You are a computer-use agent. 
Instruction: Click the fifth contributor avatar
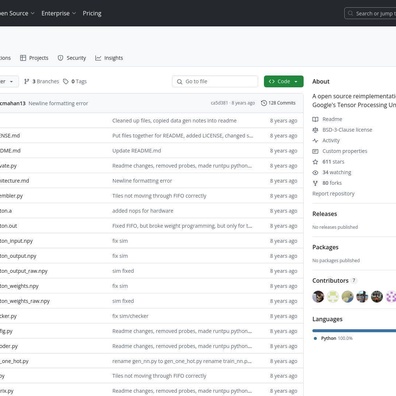(377, 296)
